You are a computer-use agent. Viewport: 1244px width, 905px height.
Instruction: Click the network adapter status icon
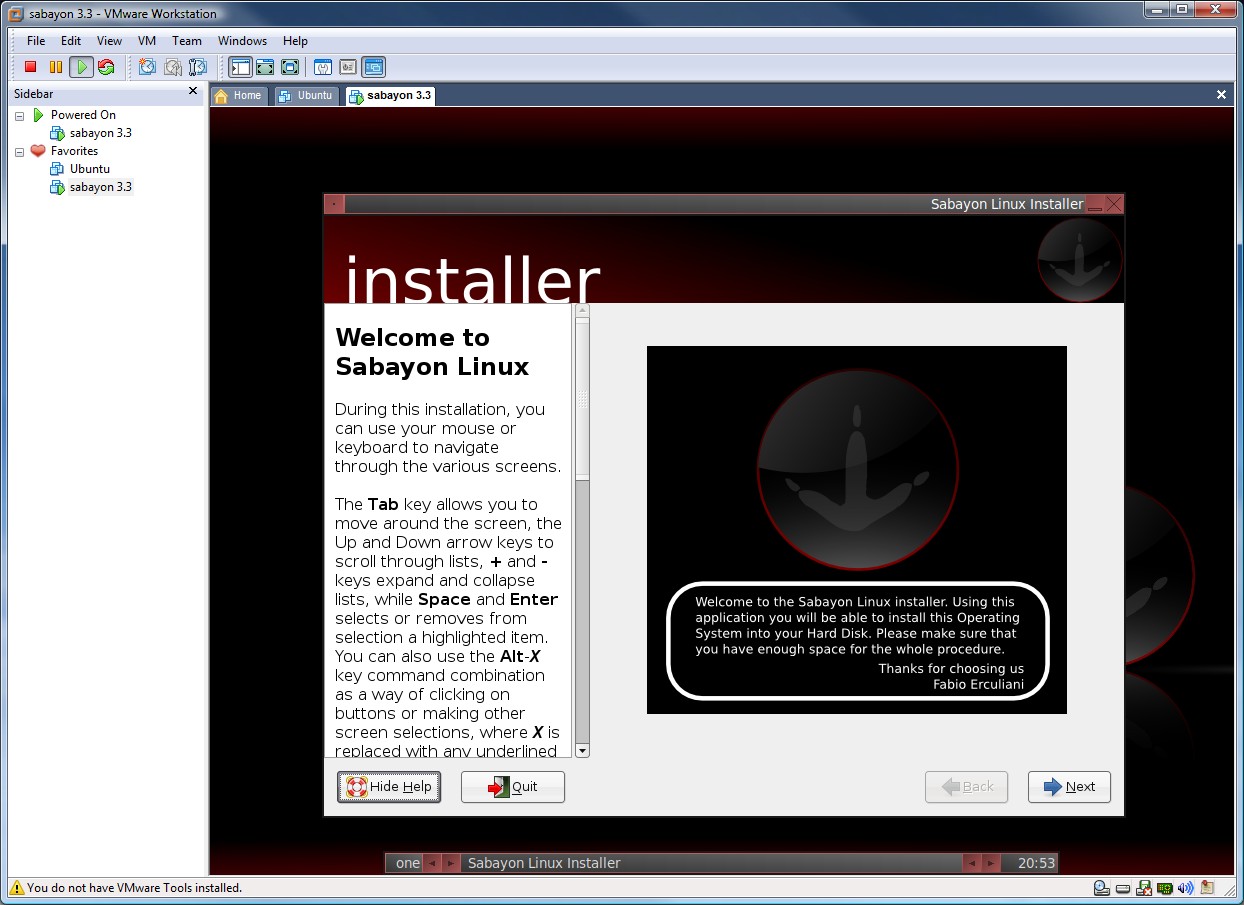pos(1165,888)
